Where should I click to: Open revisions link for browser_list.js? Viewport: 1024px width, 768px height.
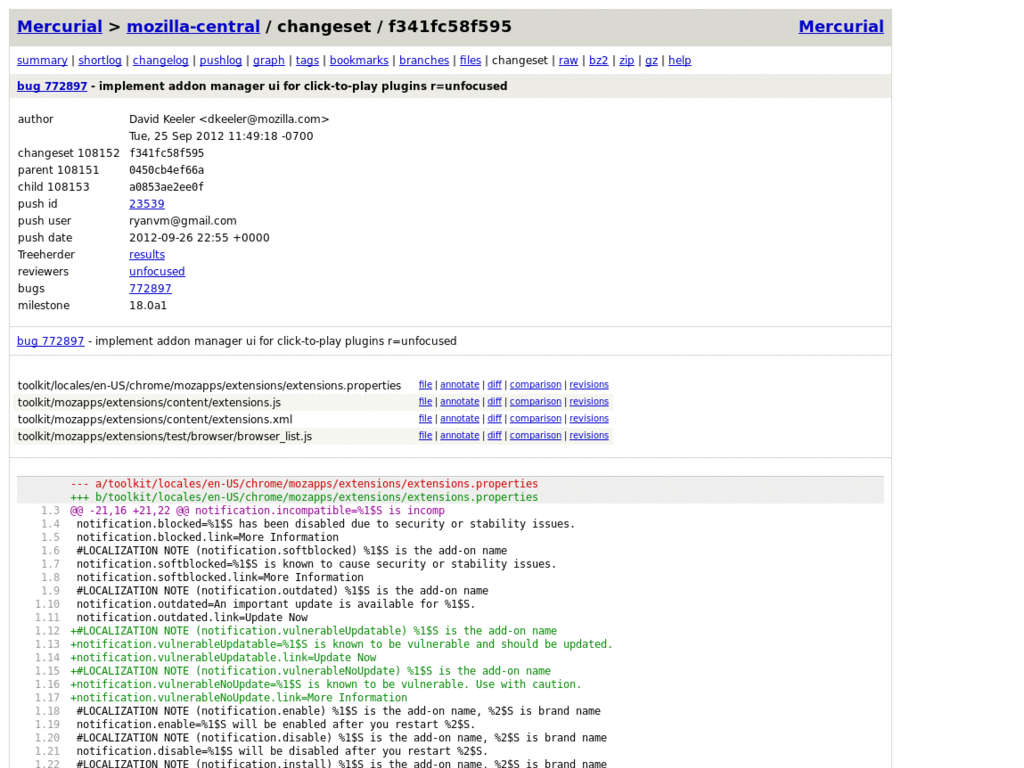tap(589, 436)
